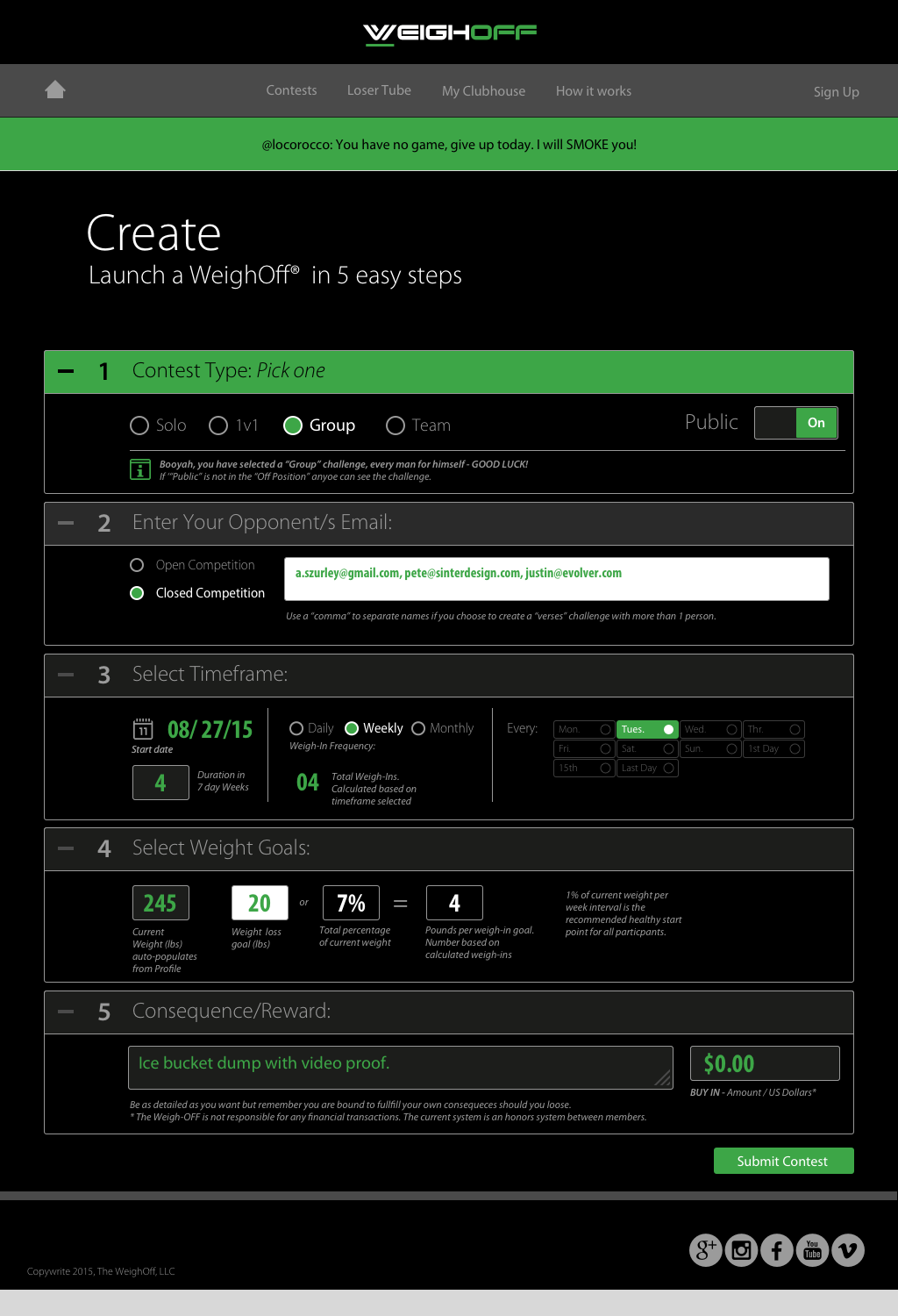Click the duration weeks field showing 4
The width and height of the screenshot is (898, 1316).
pyautogui.click(x=160, y=783)
